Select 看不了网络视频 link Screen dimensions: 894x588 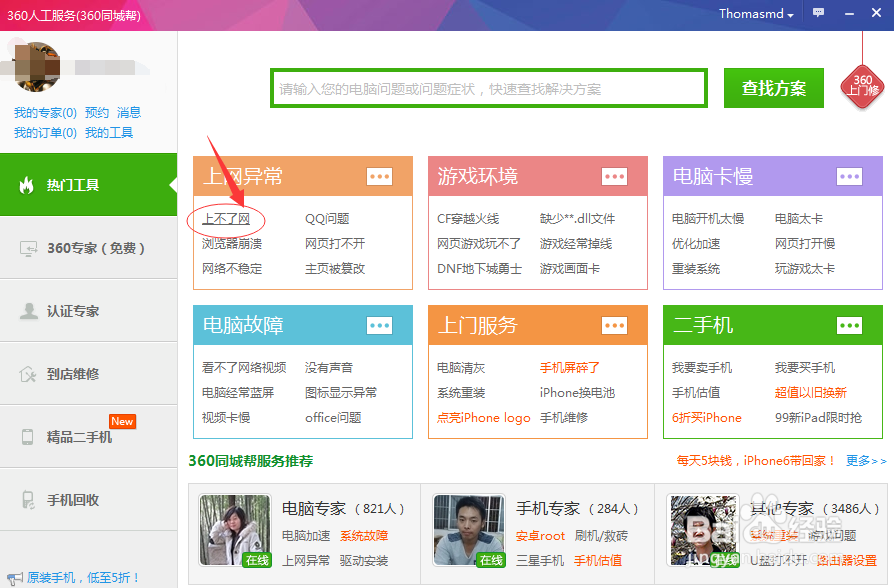click(244, 368)
